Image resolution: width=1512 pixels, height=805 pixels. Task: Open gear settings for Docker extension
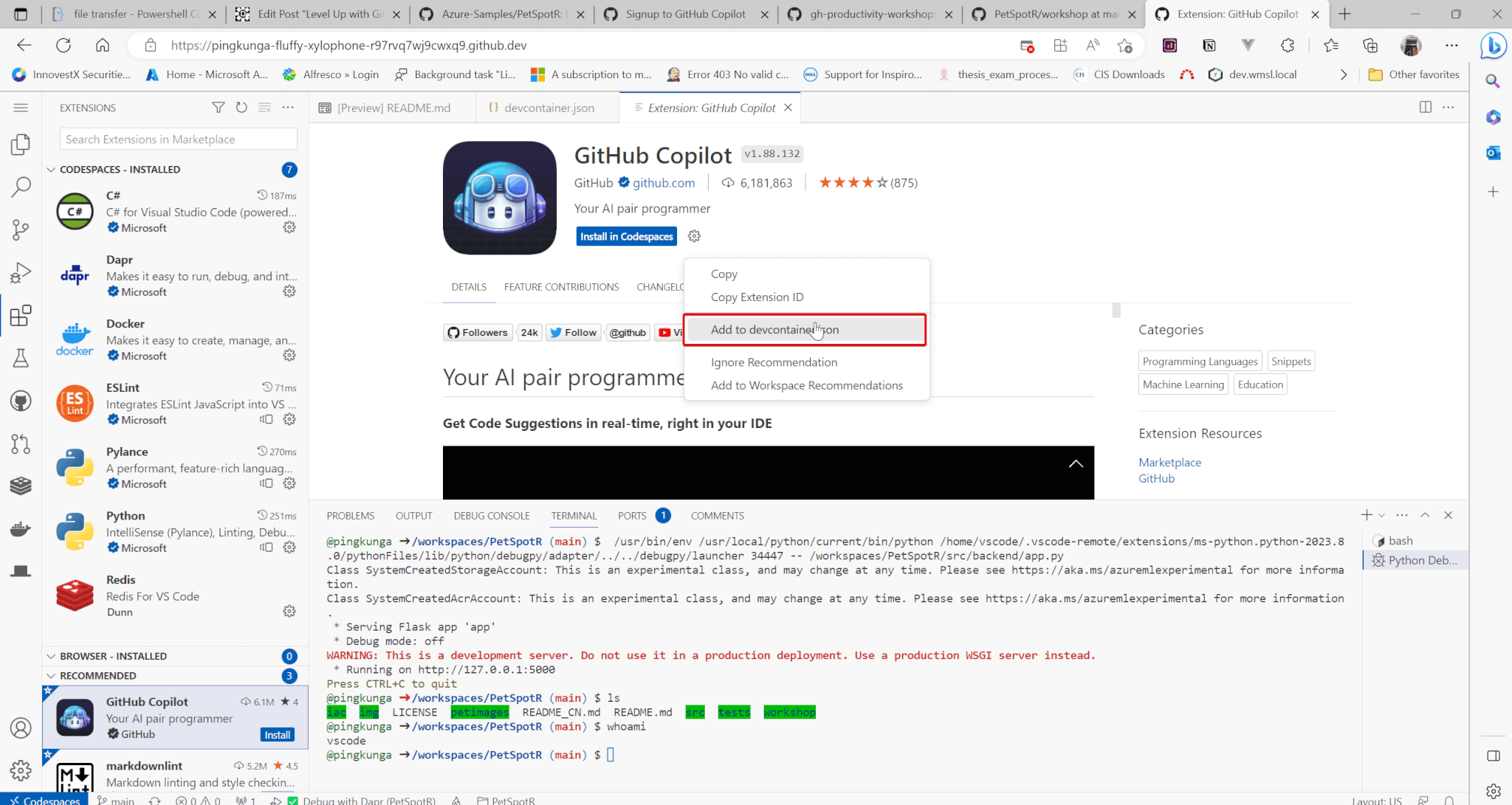tap(289, 355)
